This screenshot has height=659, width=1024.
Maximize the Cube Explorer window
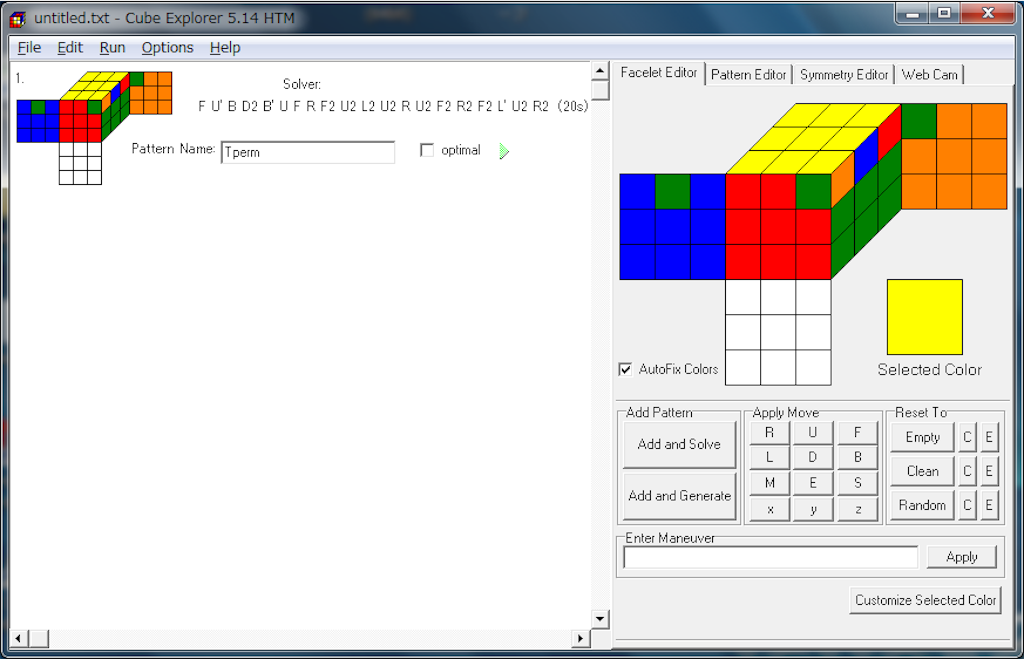coord(944,12)
